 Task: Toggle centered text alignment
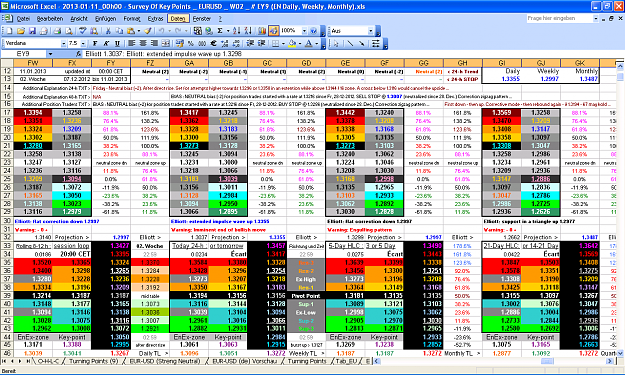coord(143,43)
